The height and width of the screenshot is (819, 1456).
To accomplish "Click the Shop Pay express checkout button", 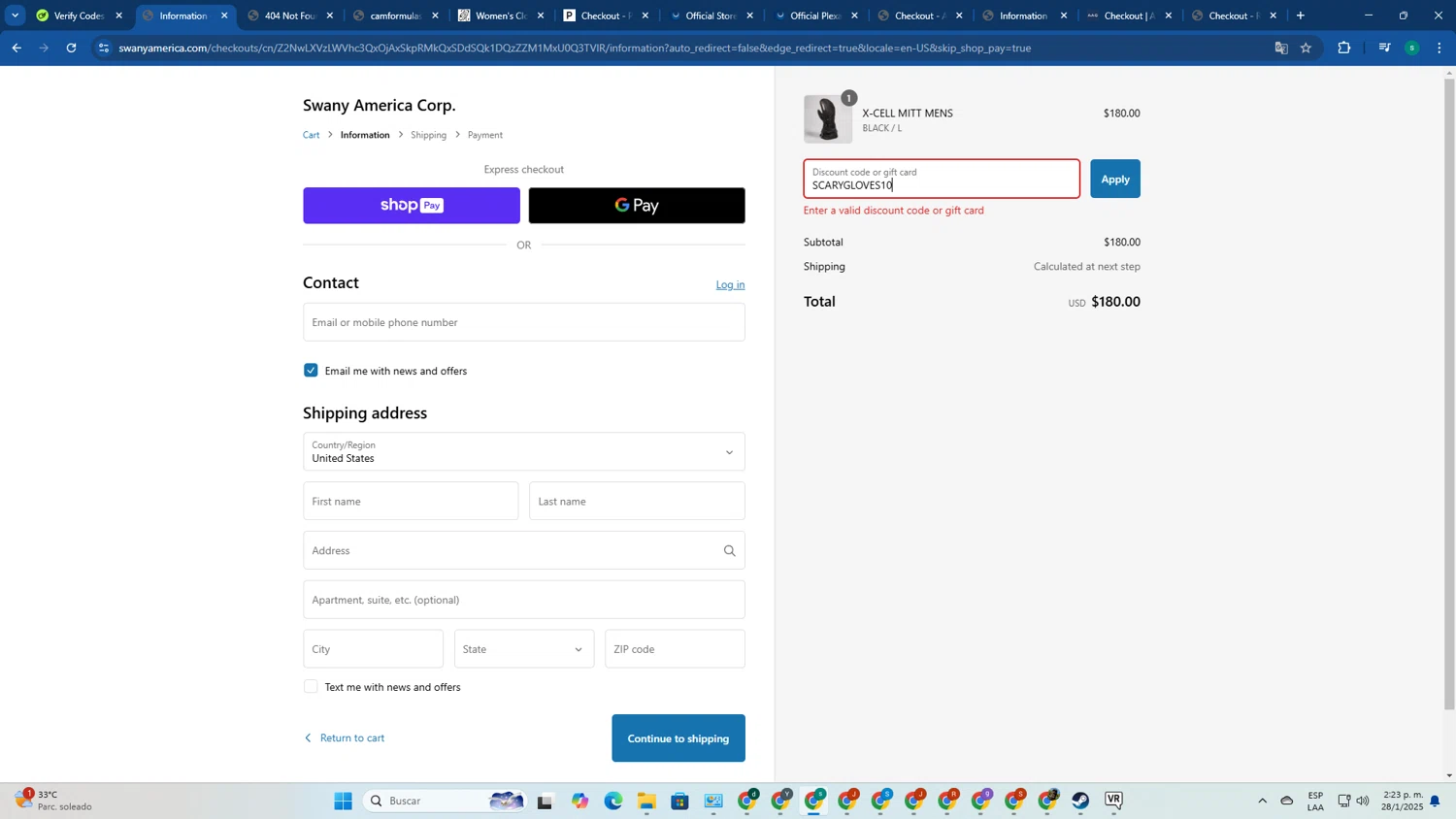I will (412, 206).
